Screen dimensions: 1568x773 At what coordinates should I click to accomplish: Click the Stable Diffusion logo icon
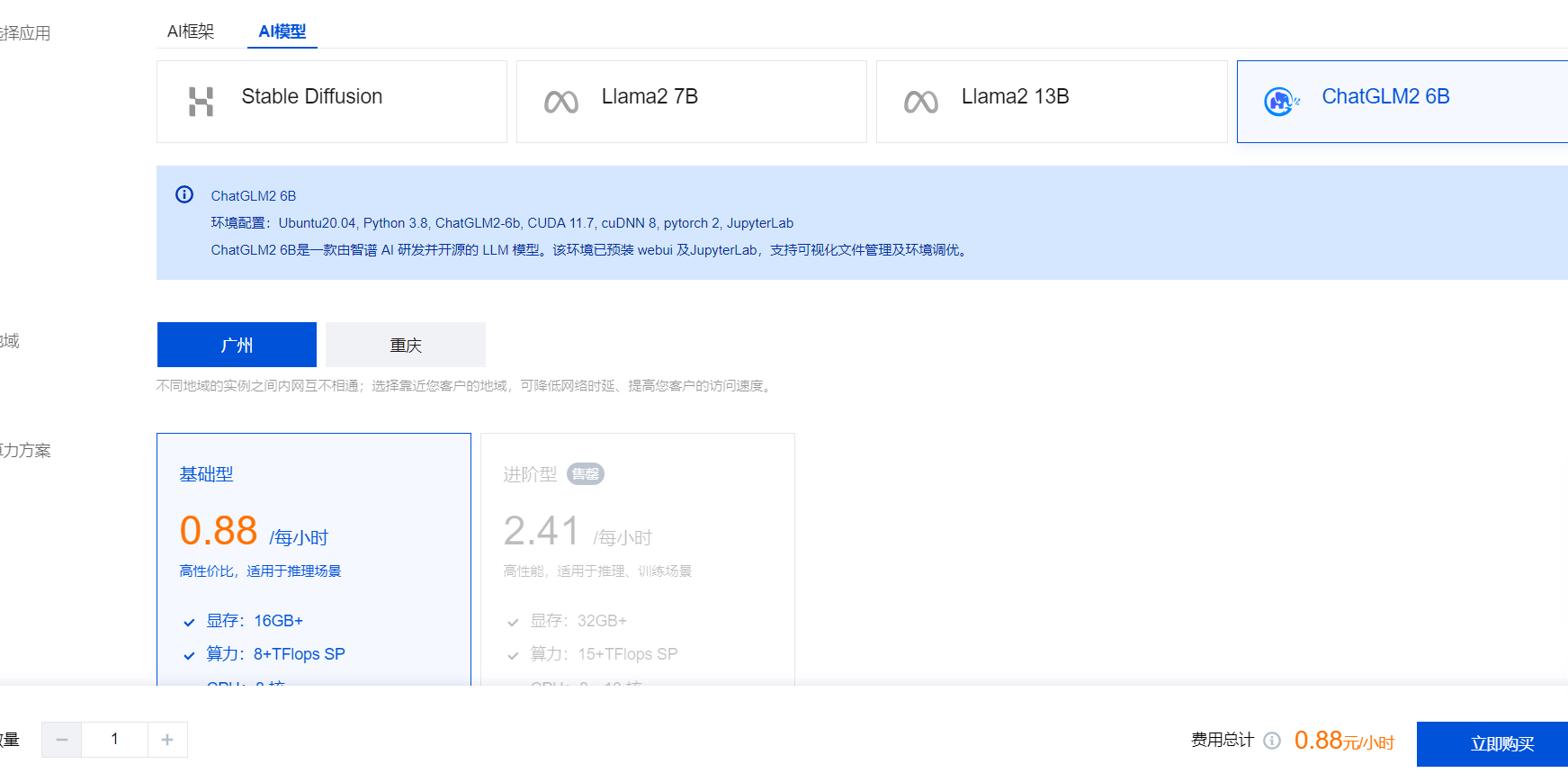tap(202, 102)
